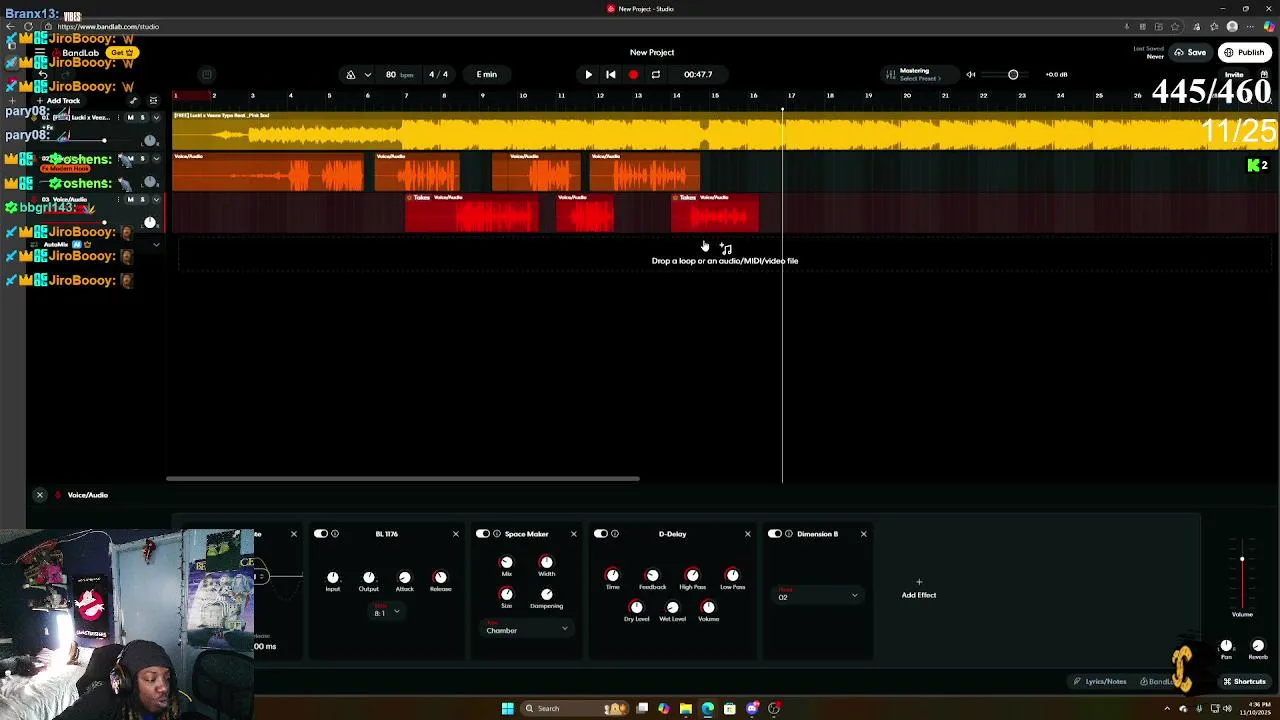Open the BandLab hamburger menu
The image size is (1280, 720).
tap(40, 52)
